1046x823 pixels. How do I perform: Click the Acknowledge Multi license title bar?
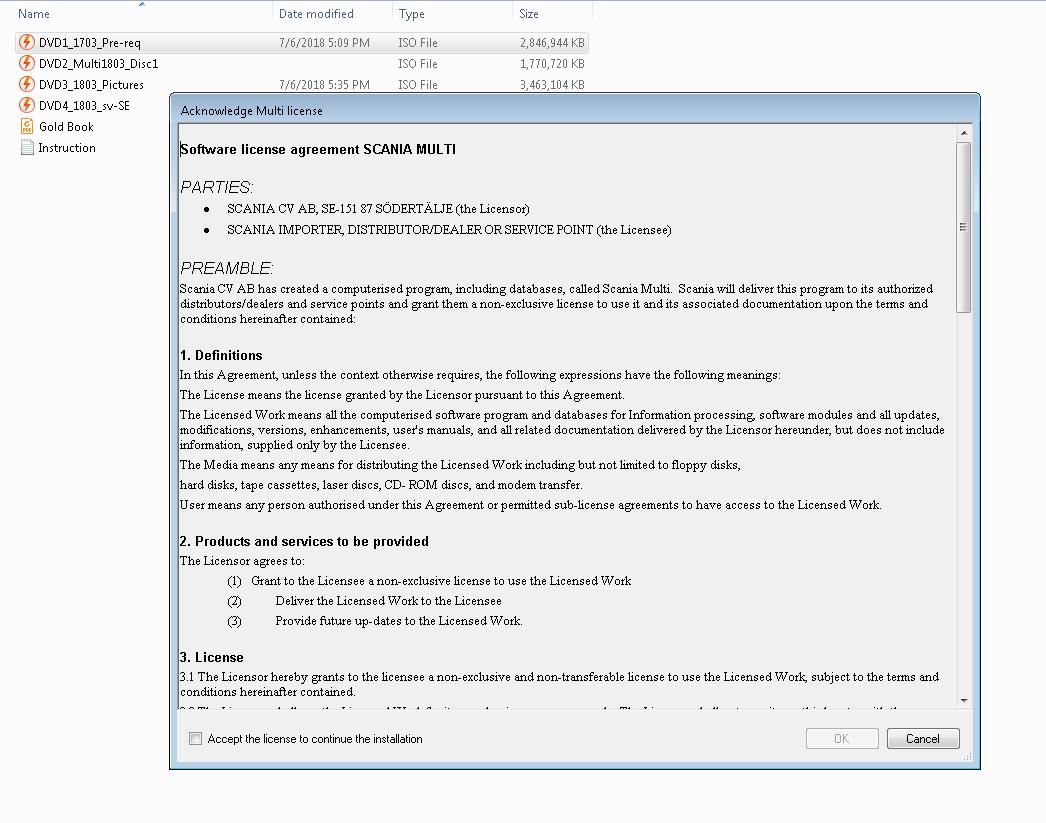click(574, 110)
